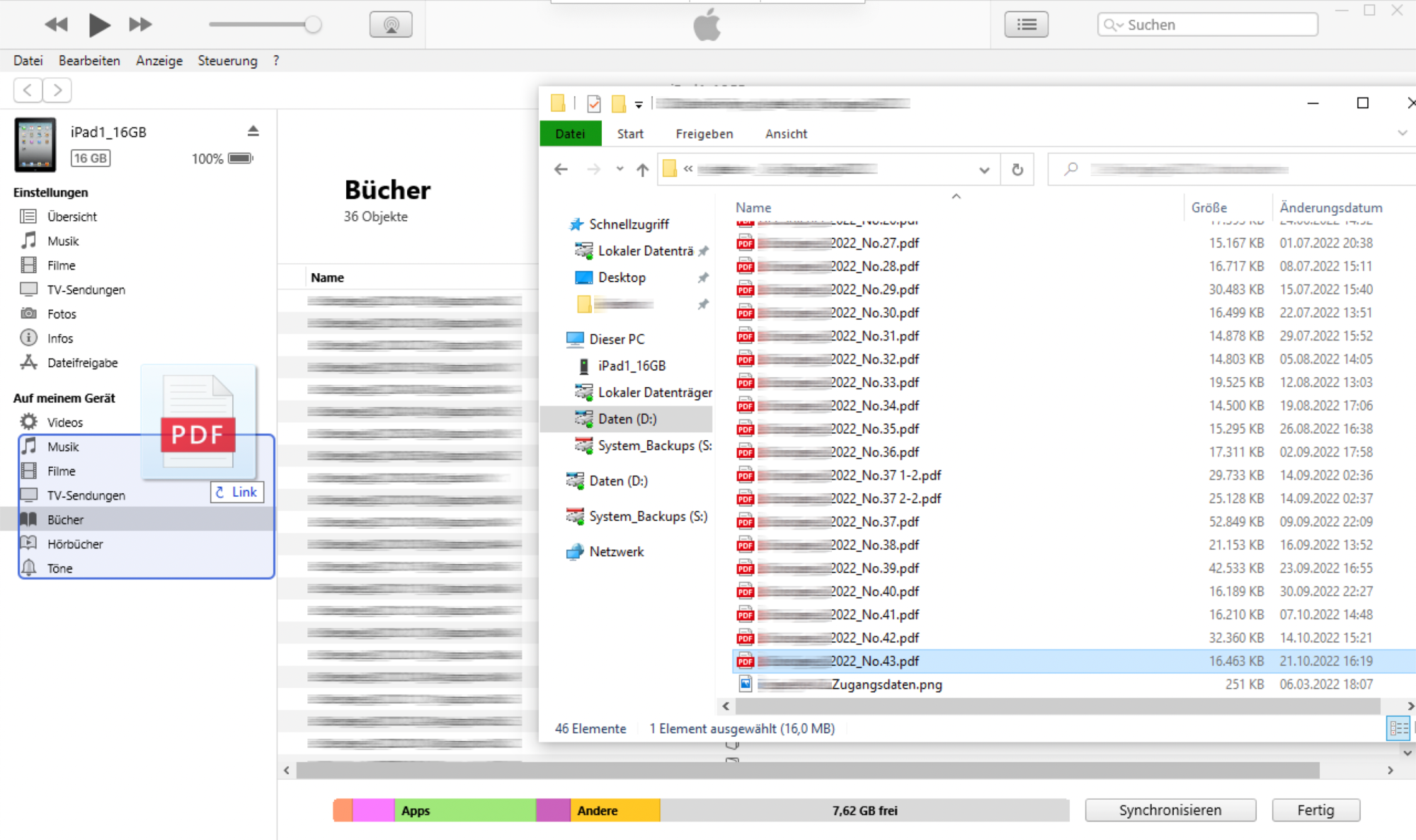
Task: Open the Steuerung menu
Action: coord(227,61)
